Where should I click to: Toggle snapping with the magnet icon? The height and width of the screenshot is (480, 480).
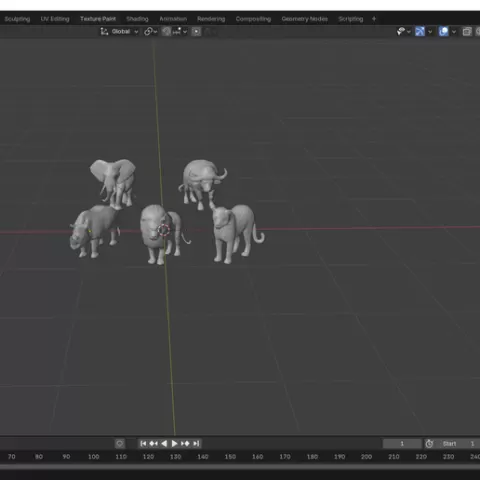[x=166, y=32]
